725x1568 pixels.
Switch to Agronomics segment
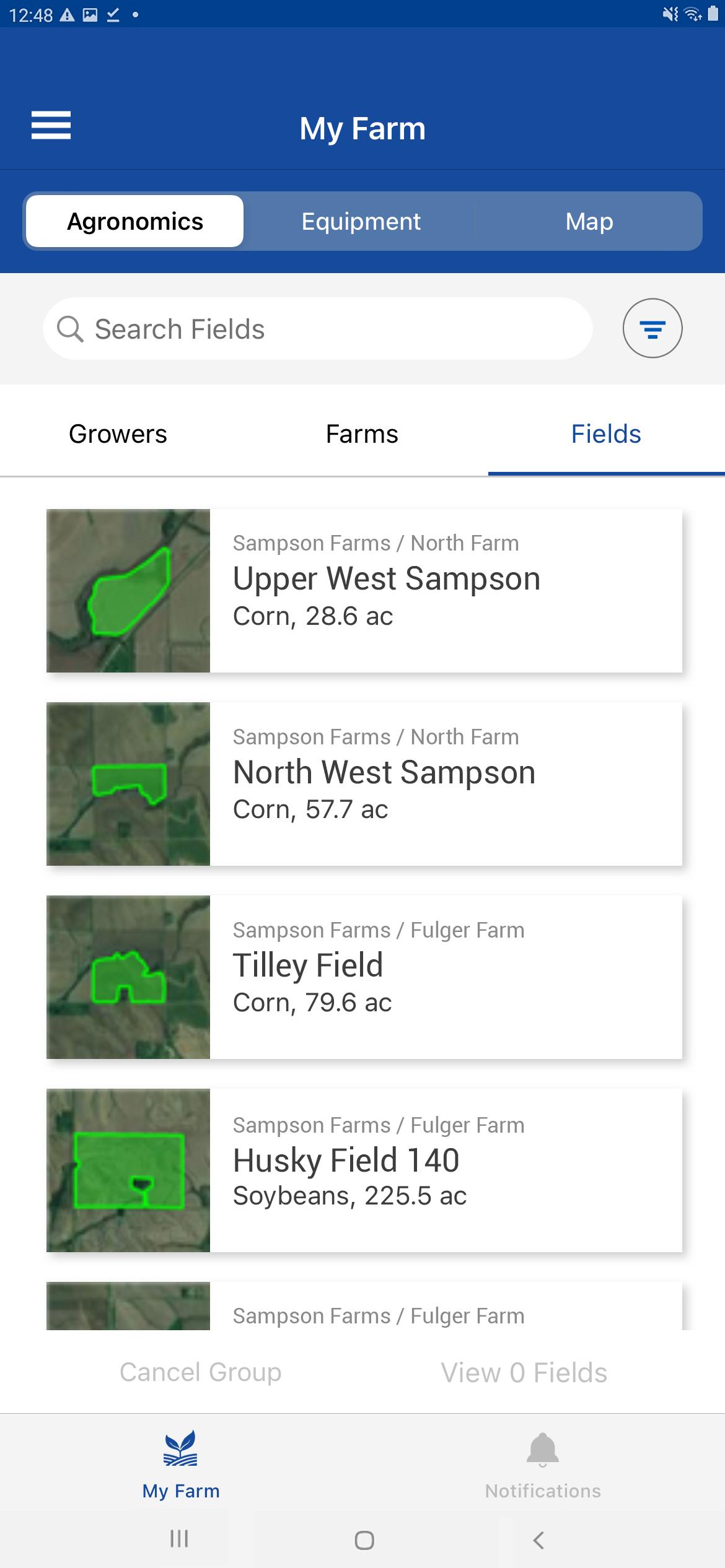(x=134, y=221)
